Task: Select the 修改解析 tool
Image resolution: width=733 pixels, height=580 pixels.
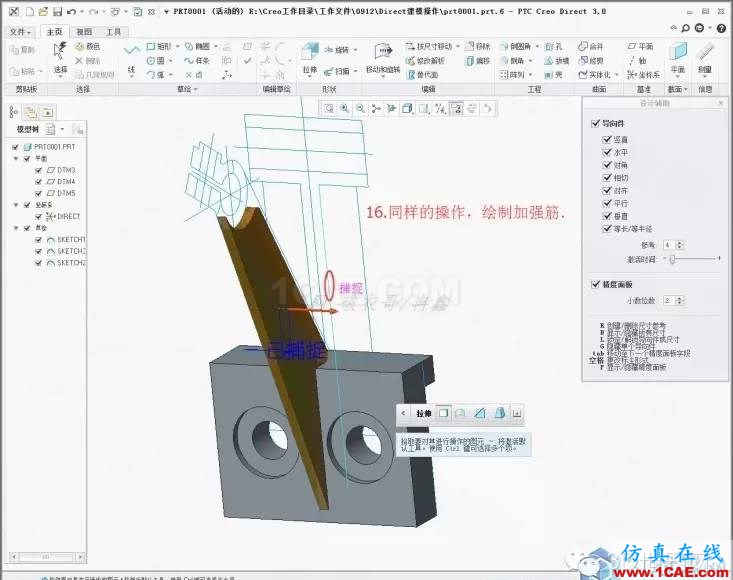Action: pyautogui.click(x=425, y=61)
